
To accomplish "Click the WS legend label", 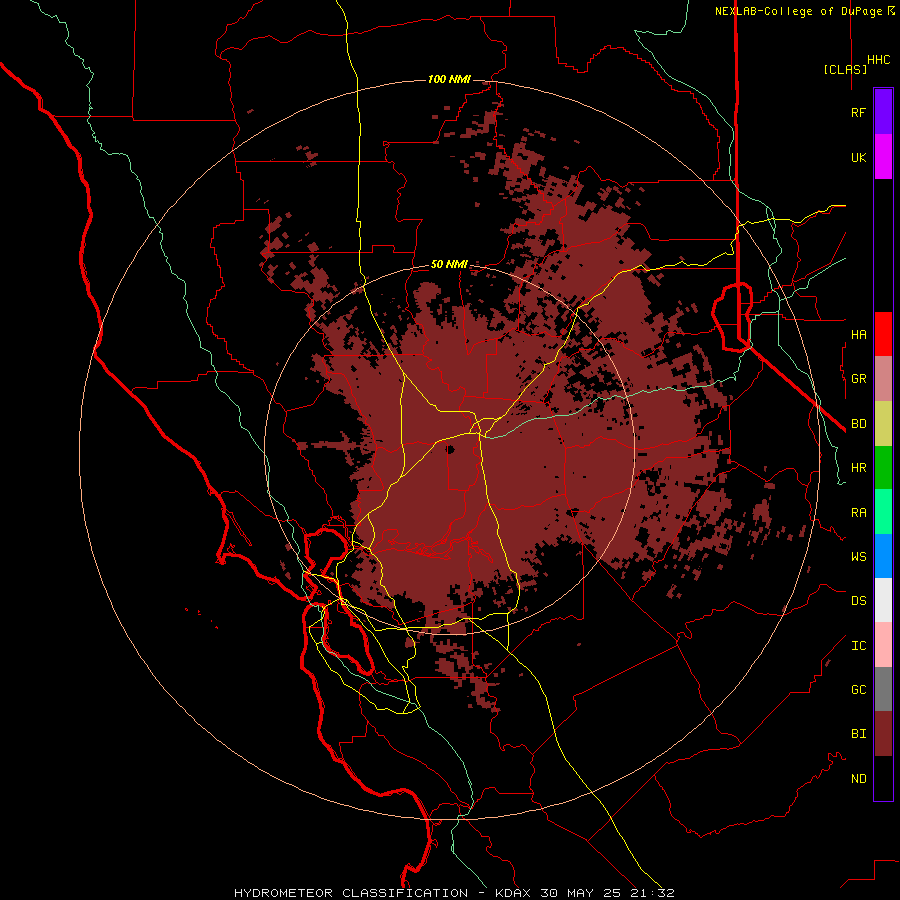I will 858,556.
